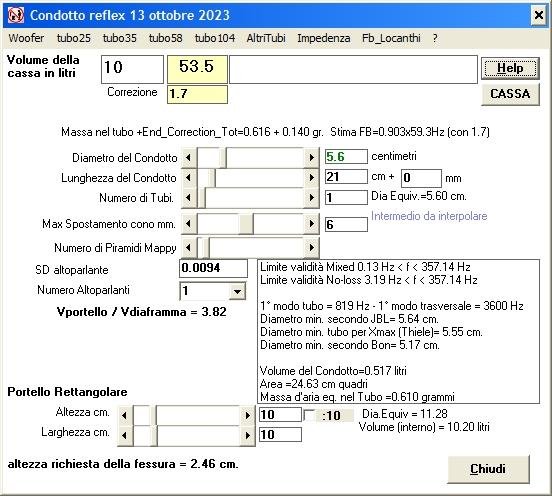The height and width of the screenshot is (496, 552).
Task: Click the Larghezza cm slider thumb
Action: point(154,436)
